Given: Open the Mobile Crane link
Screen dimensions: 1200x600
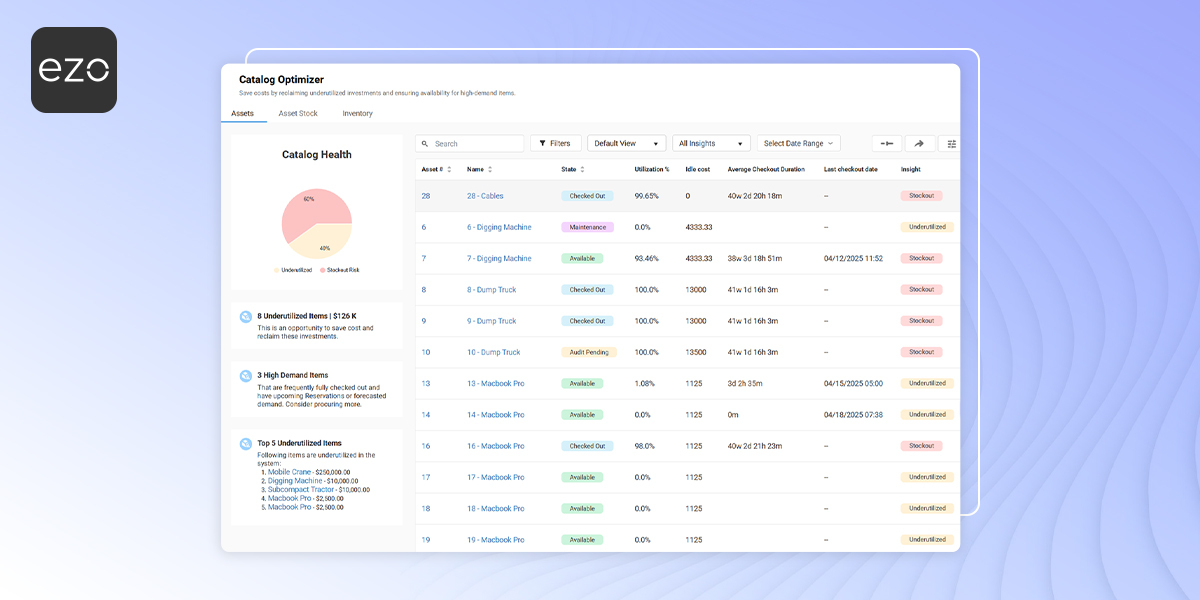Looking at the screenshot, I should click(288, 472).
